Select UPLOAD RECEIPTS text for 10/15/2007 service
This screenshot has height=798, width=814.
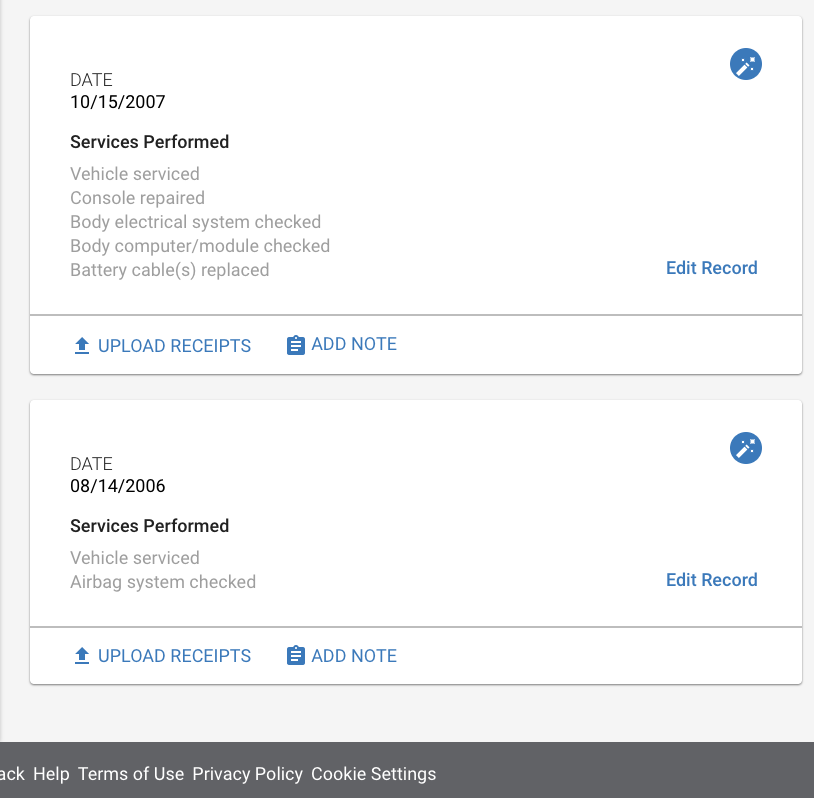(174, 346)
